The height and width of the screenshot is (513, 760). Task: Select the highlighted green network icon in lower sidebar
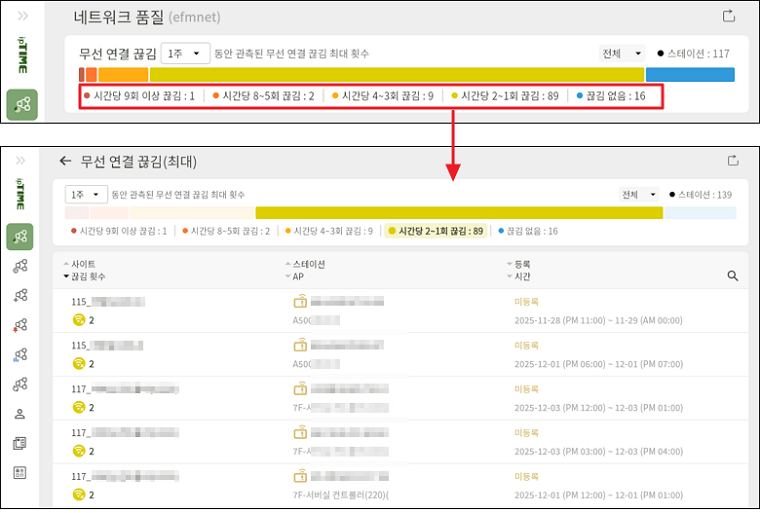pyautogui.click(x=21, y=237)
